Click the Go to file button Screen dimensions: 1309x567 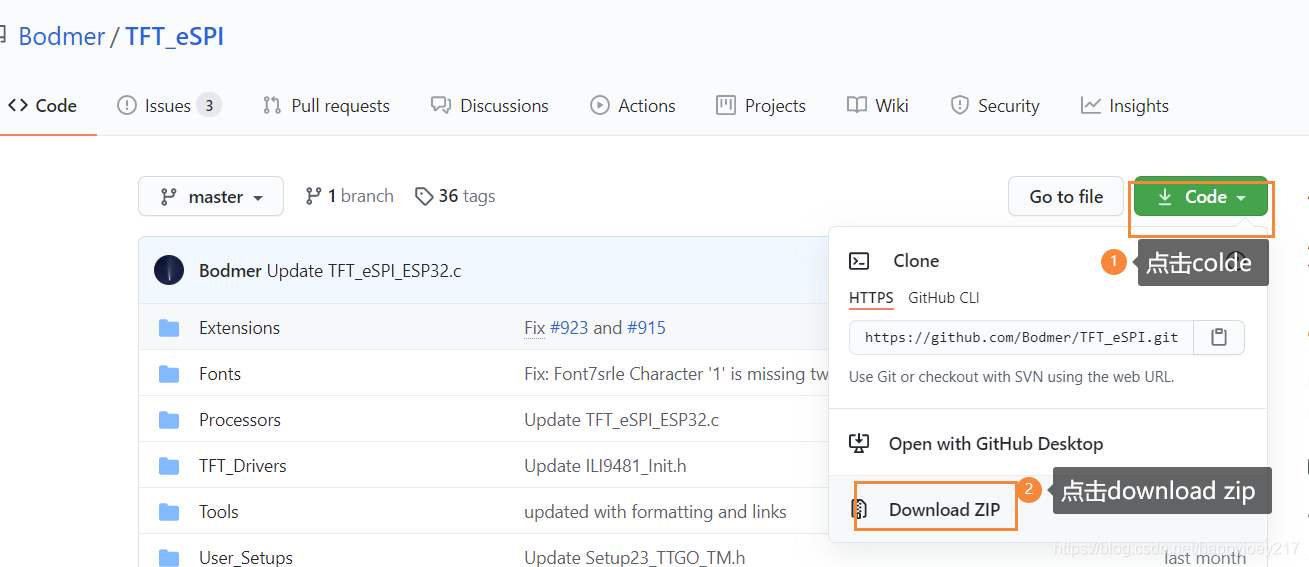pyautogui.click(x=1066, y=197)
